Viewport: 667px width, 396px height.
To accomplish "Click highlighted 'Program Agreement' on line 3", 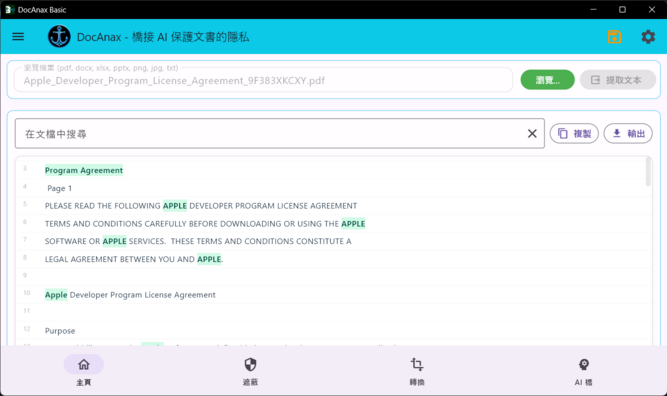I will coord(84,170).
